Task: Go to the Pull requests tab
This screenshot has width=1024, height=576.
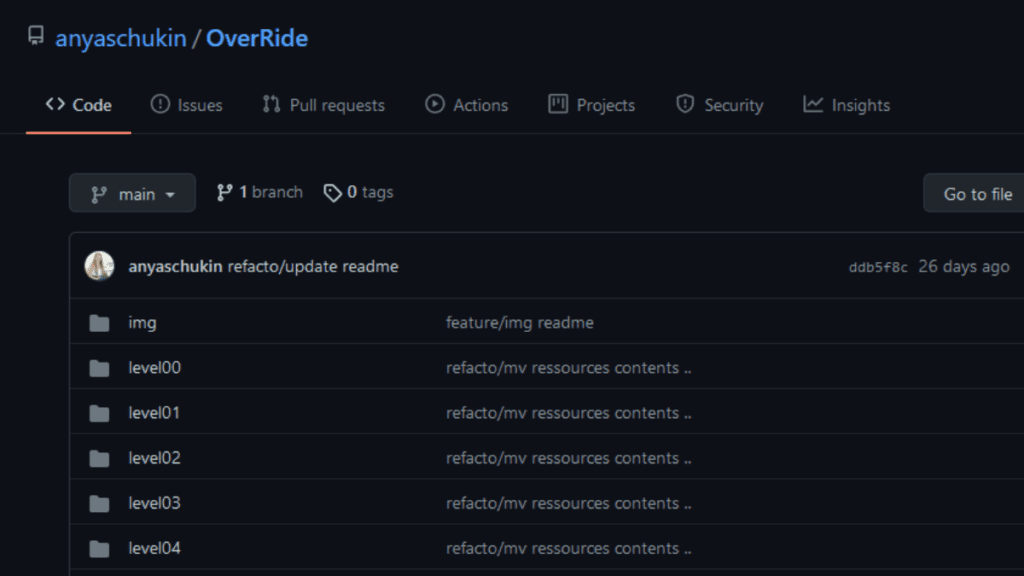Action: [324, 105]
